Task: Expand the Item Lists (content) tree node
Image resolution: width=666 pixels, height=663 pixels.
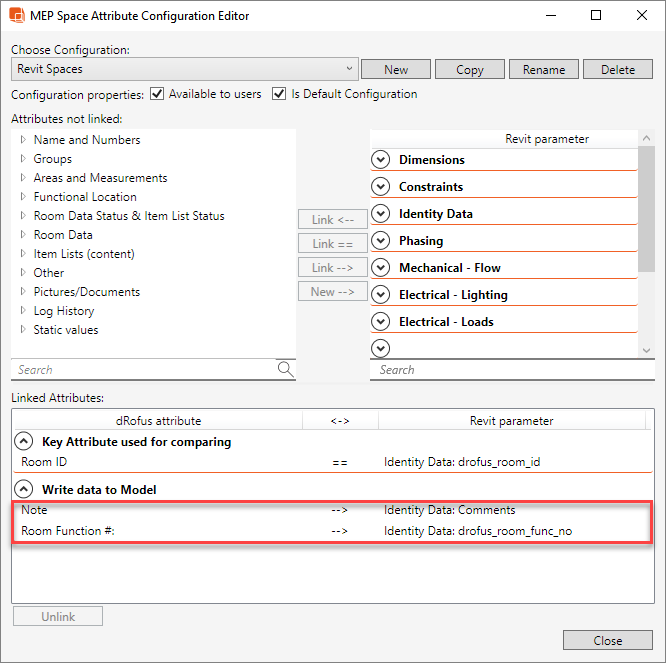Action: pyautogui.click(x=23, y=254)
